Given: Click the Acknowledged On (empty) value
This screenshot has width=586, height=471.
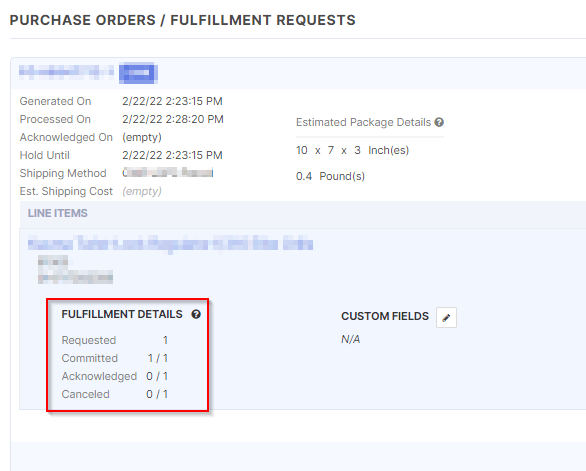Looking at the screenshot, I should pos(142,138).
